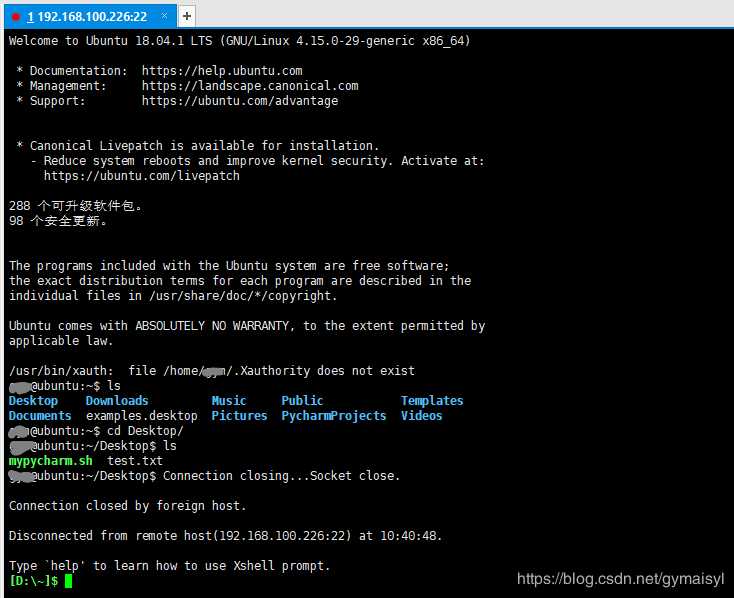Click the https://ubuntu.com/advantage support URL
Viewport: 734px width, 598px height.
(x=240, y=101)
